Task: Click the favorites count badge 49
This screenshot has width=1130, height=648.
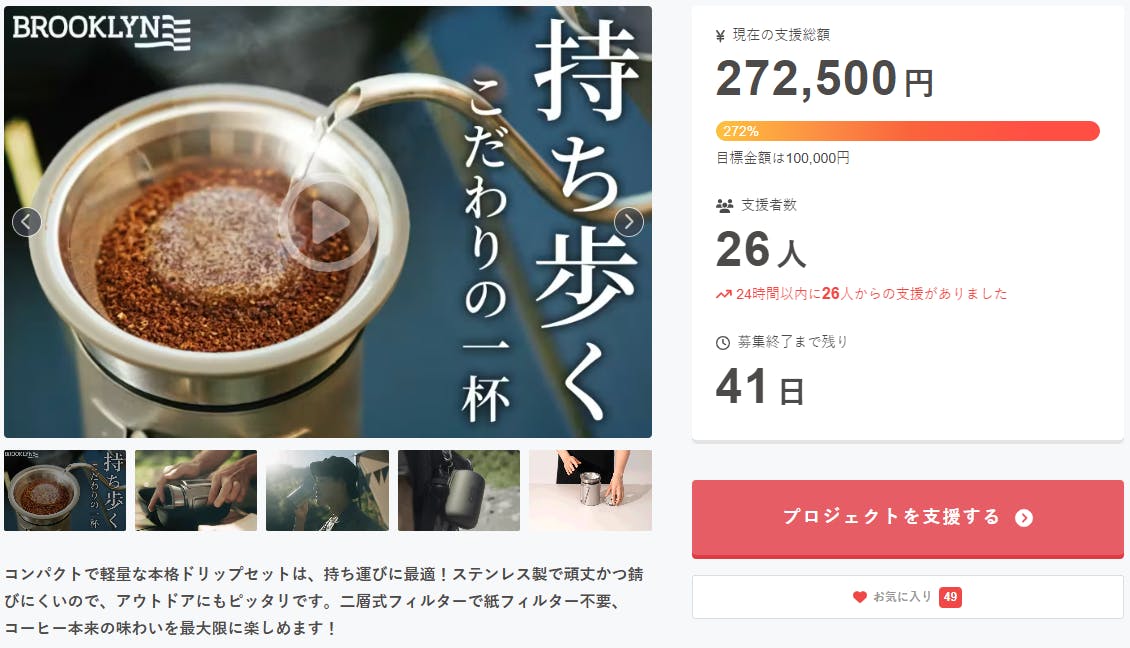Action: click(950, 597)
